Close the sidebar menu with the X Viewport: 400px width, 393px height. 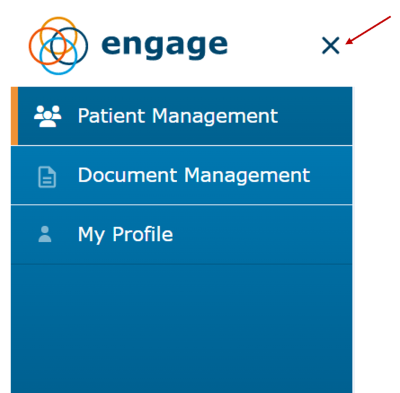coord(331,46)
